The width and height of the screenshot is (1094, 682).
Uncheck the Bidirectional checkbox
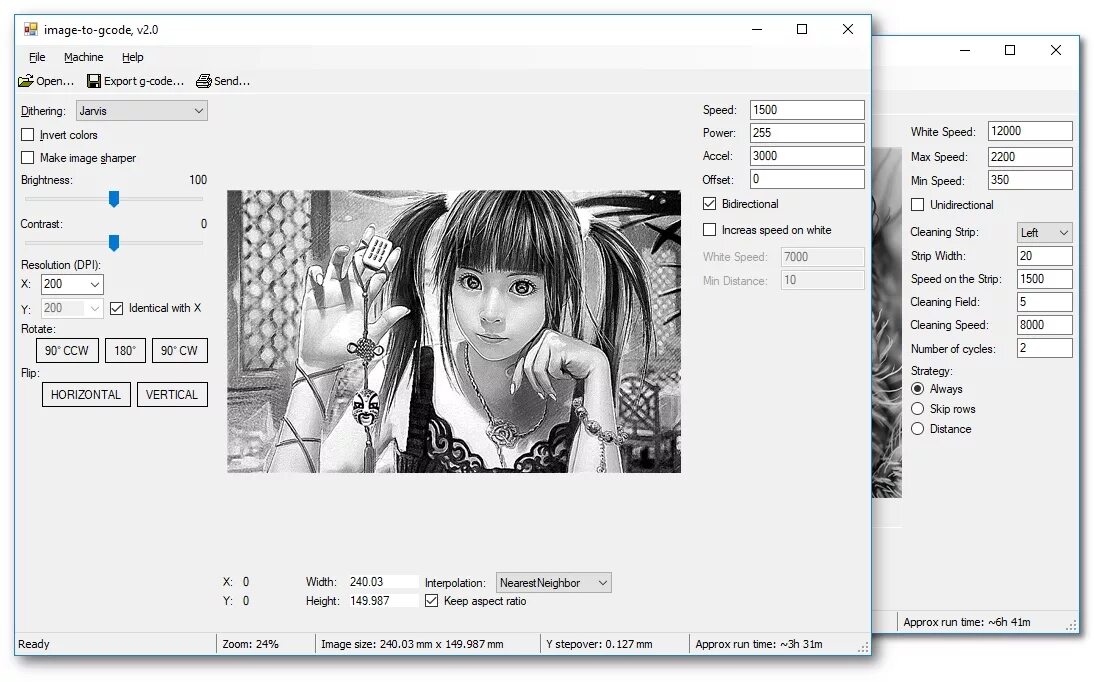coord(710,204)
